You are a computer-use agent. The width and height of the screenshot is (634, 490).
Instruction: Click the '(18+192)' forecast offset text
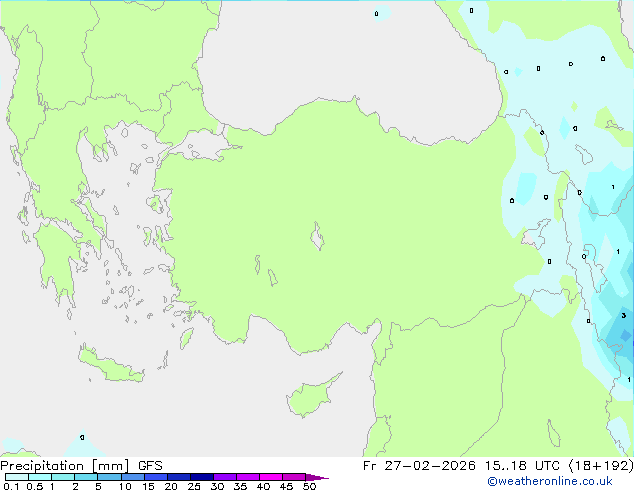click(x=601, y=466)
